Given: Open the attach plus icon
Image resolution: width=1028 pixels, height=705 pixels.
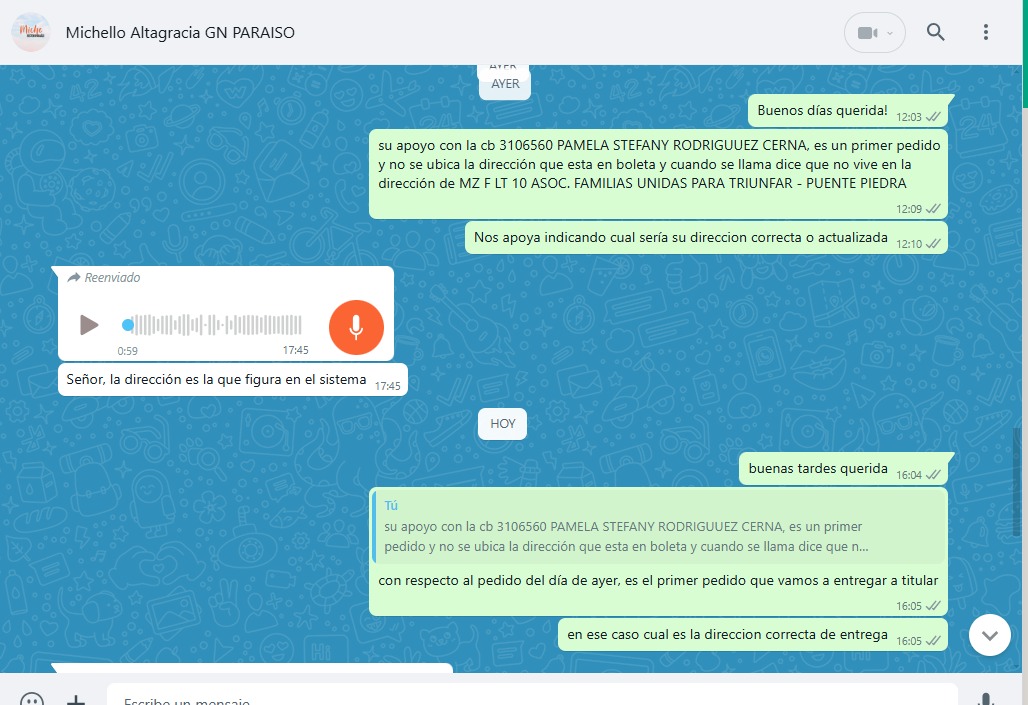Looking at the screenshot, I should 76,698.
